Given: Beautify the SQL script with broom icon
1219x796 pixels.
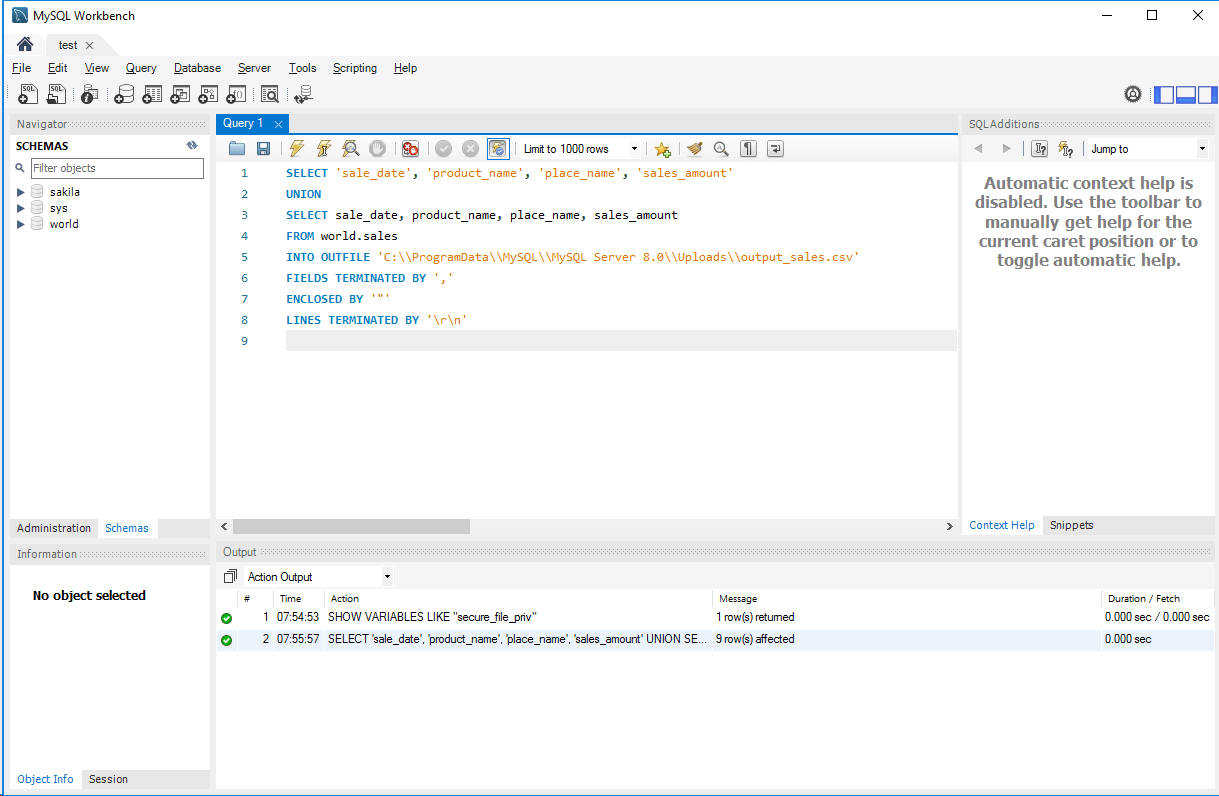Looking at the screenshot, I should 695,149.
